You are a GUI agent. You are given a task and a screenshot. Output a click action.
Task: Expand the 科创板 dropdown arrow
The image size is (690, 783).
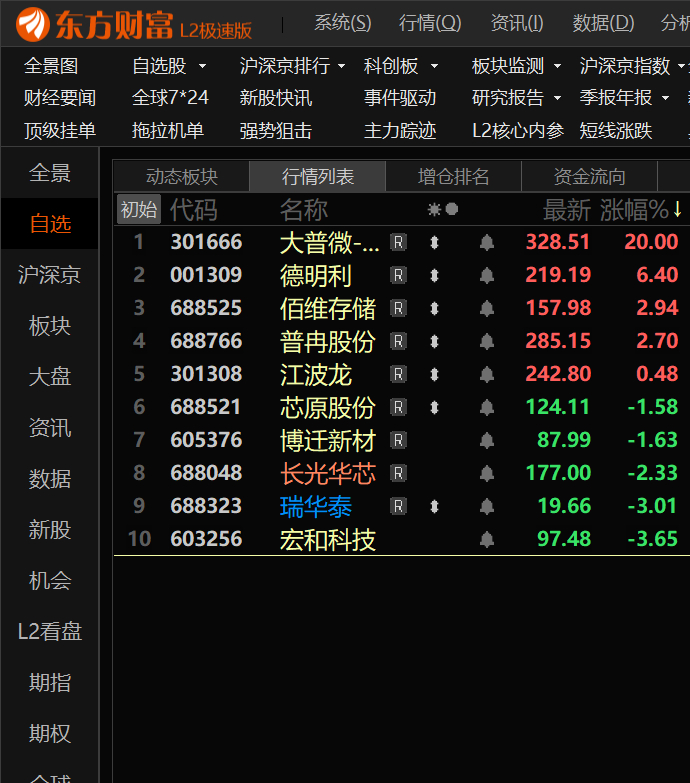pos(434,66)
